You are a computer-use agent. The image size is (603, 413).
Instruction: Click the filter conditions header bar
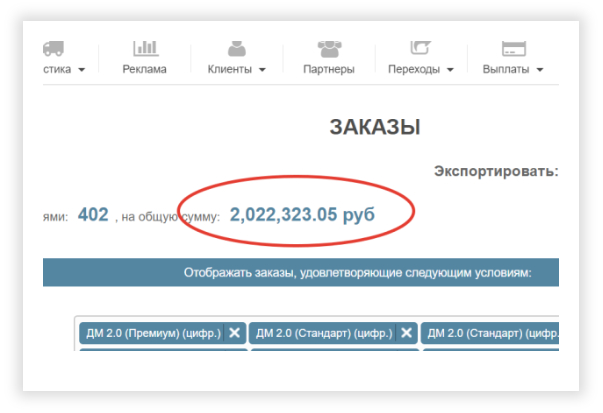pyautogui.click(x=300, y=272)
